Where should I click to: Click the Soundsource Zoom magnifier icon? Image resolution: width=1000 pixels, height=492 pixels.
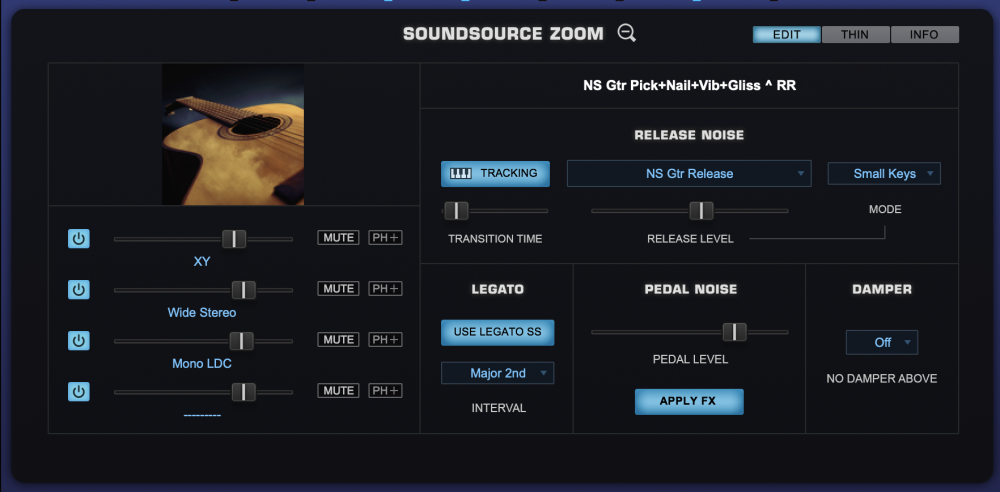[x=627, y=33]
